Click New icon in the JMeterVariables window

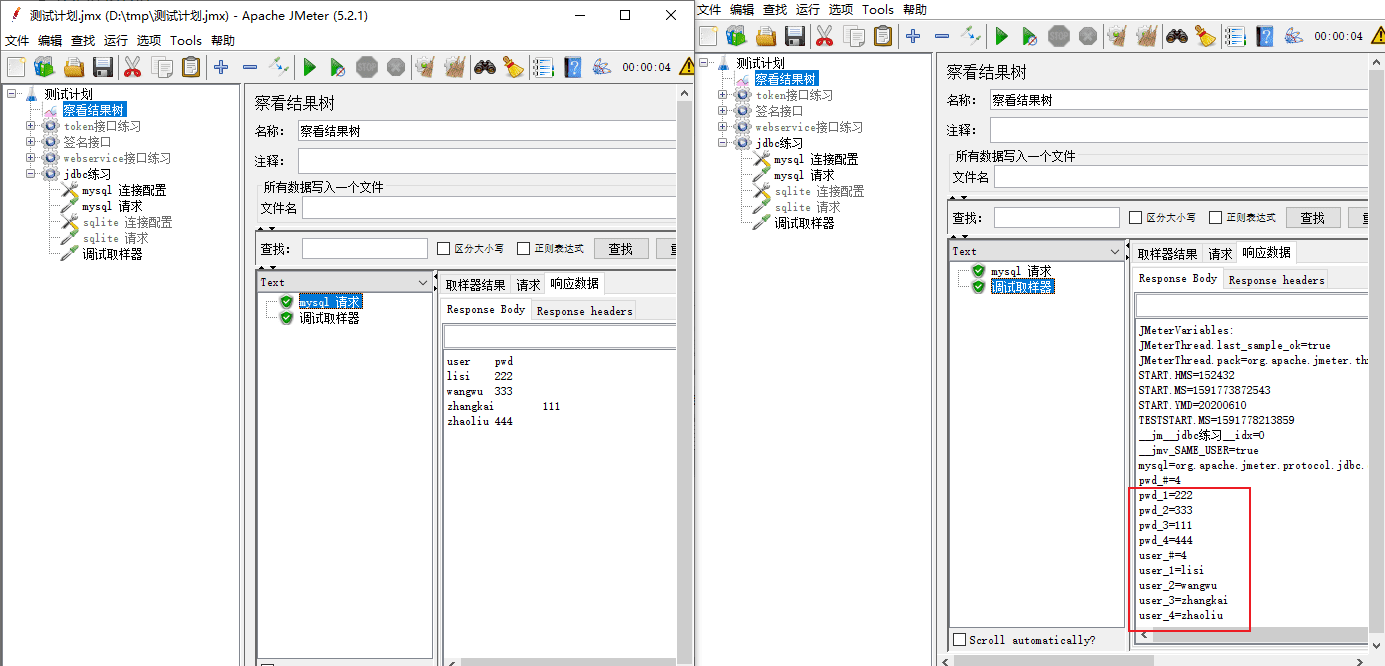(x=708, y=36)
